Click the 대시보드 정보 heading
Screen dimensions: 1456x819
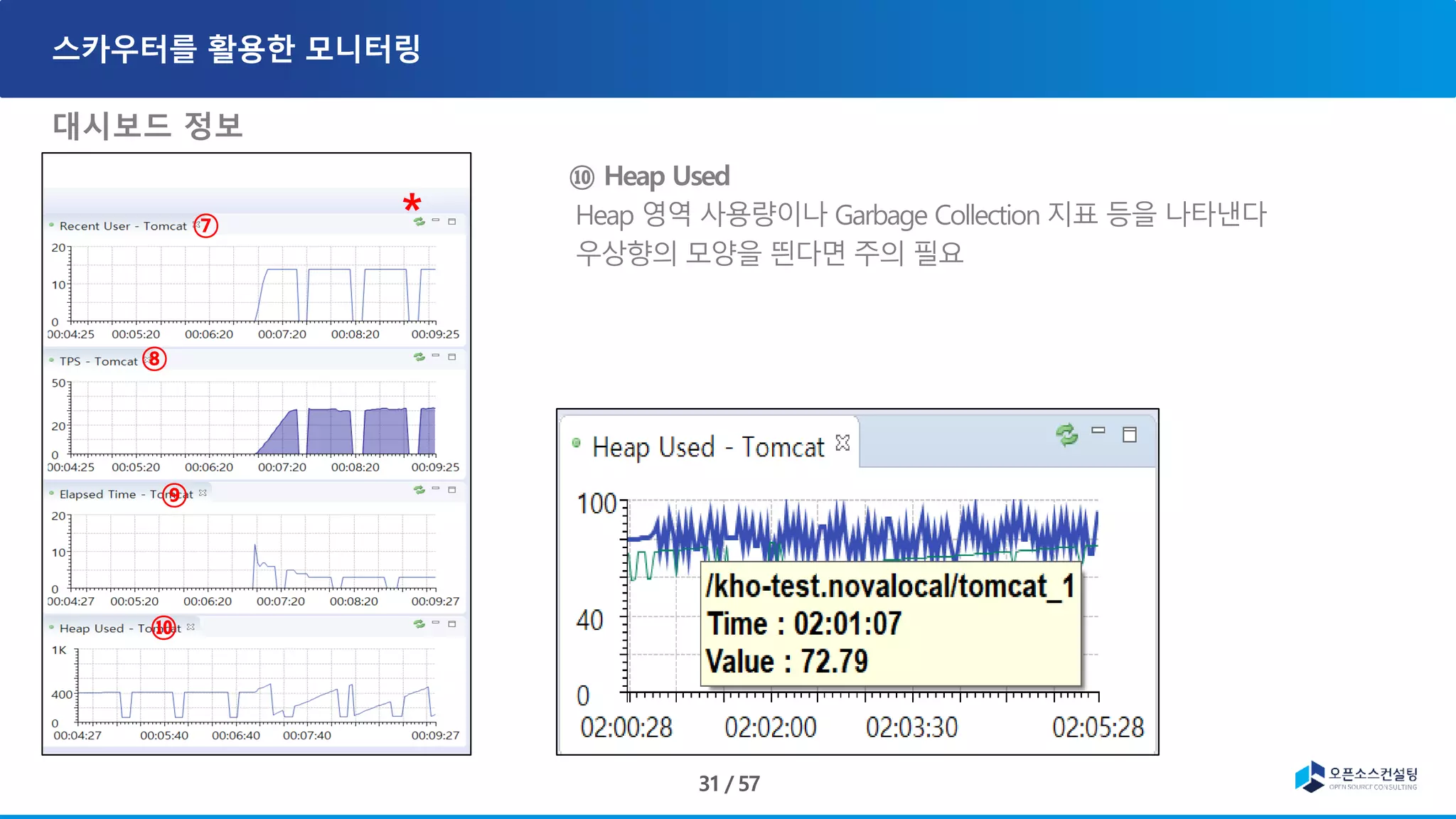tap(148, 125)
